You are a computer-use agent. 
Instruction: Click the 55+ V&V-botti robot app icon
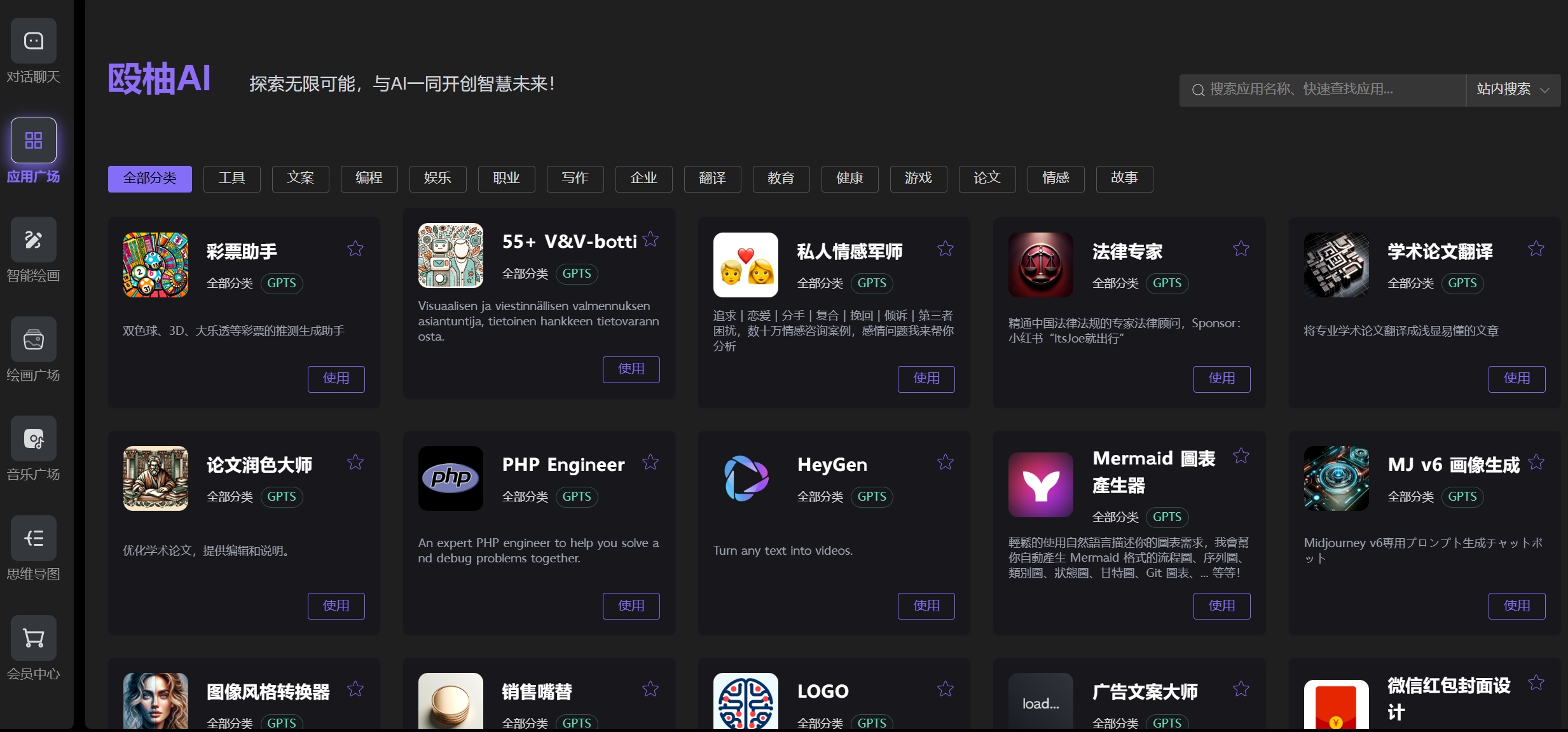pyautogui.click(x=451, y=255)
